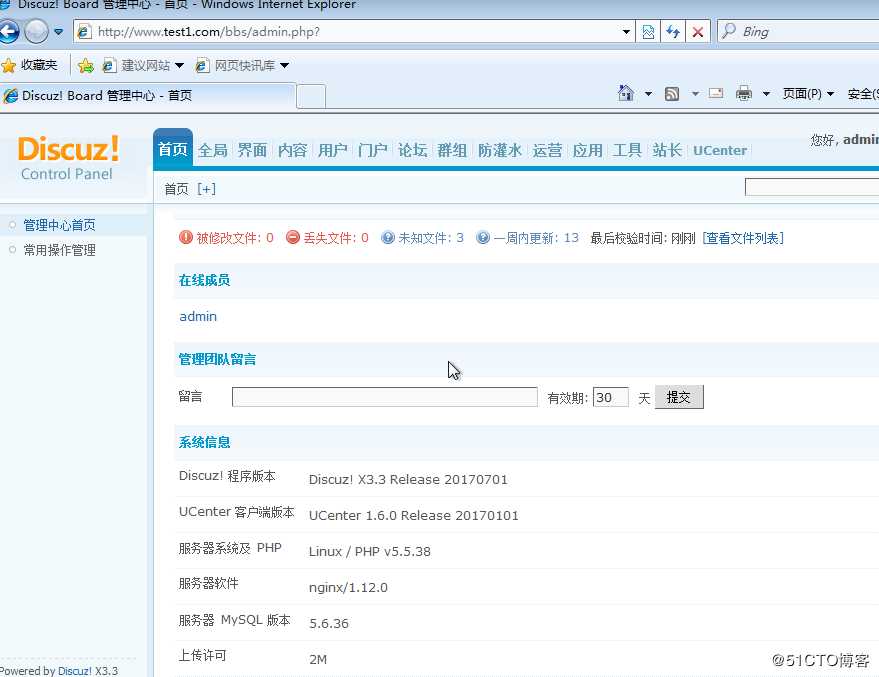The width and height of the screenshot is (879, 677).
Task: Click the Print icon
Action: click(x=744, y=93)
